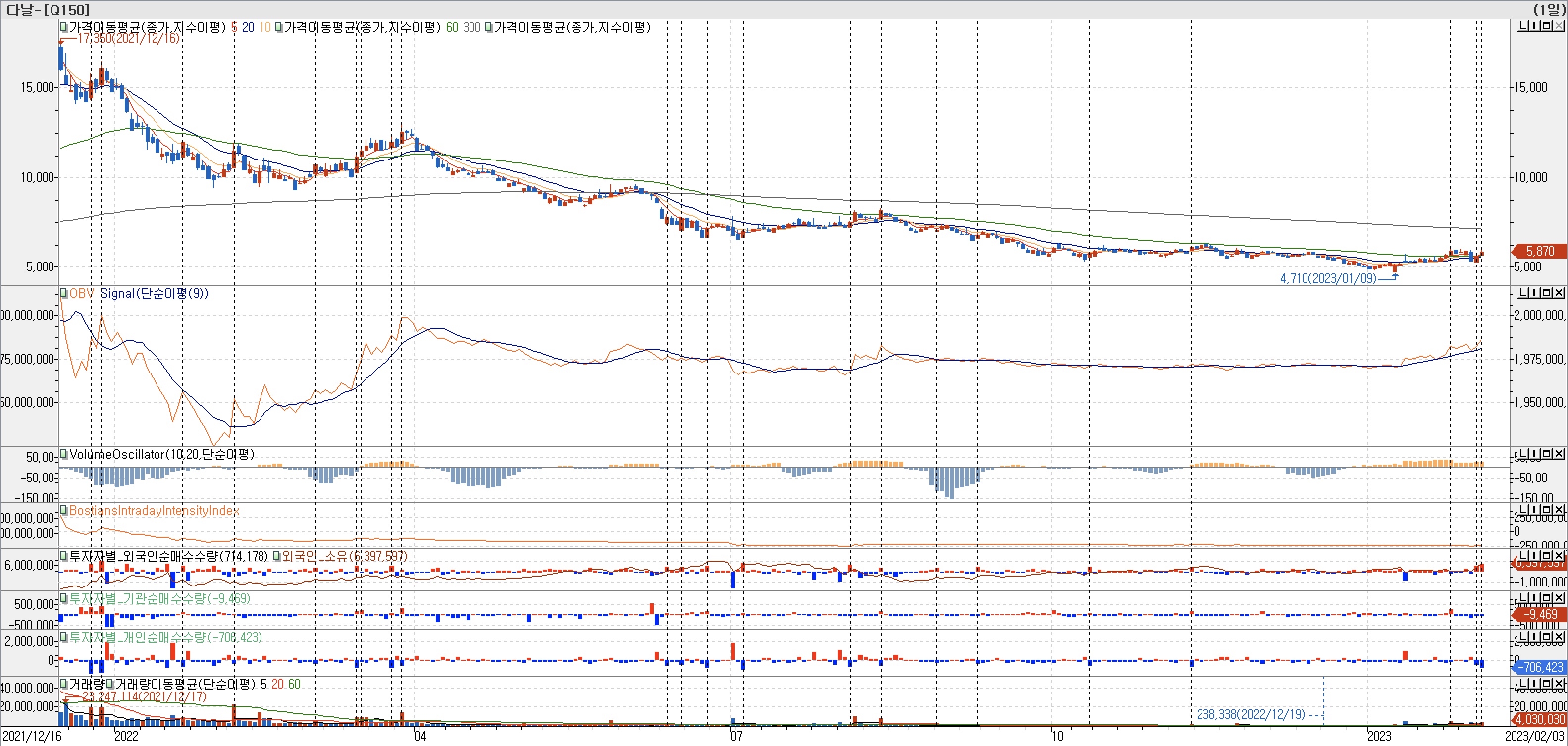Click the price panel's L-shaped collapse icon
1568x746 pixels.
coord(1523,26)
